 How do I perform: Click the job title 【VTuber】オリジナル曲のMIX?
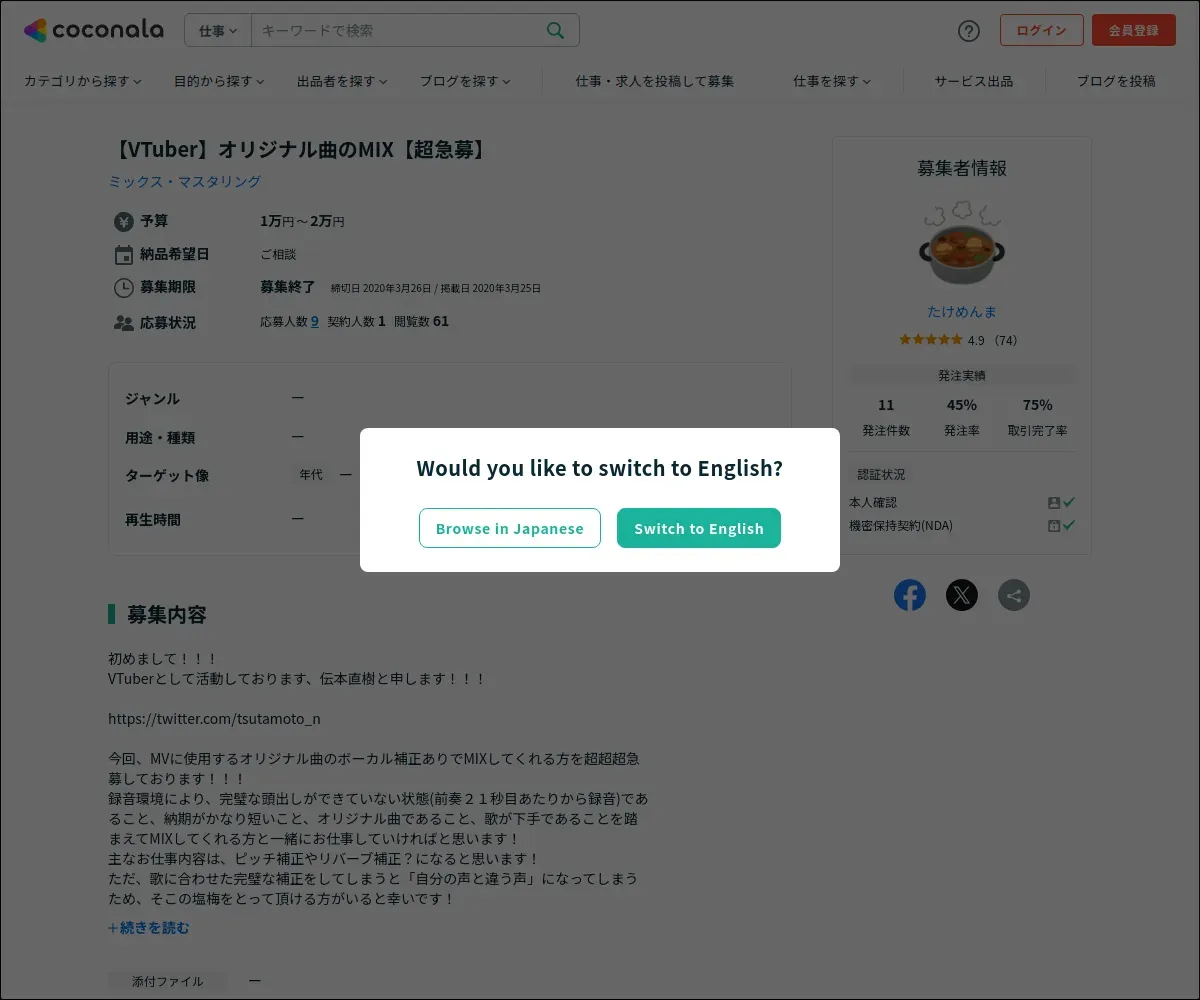(x=300, y=150)
